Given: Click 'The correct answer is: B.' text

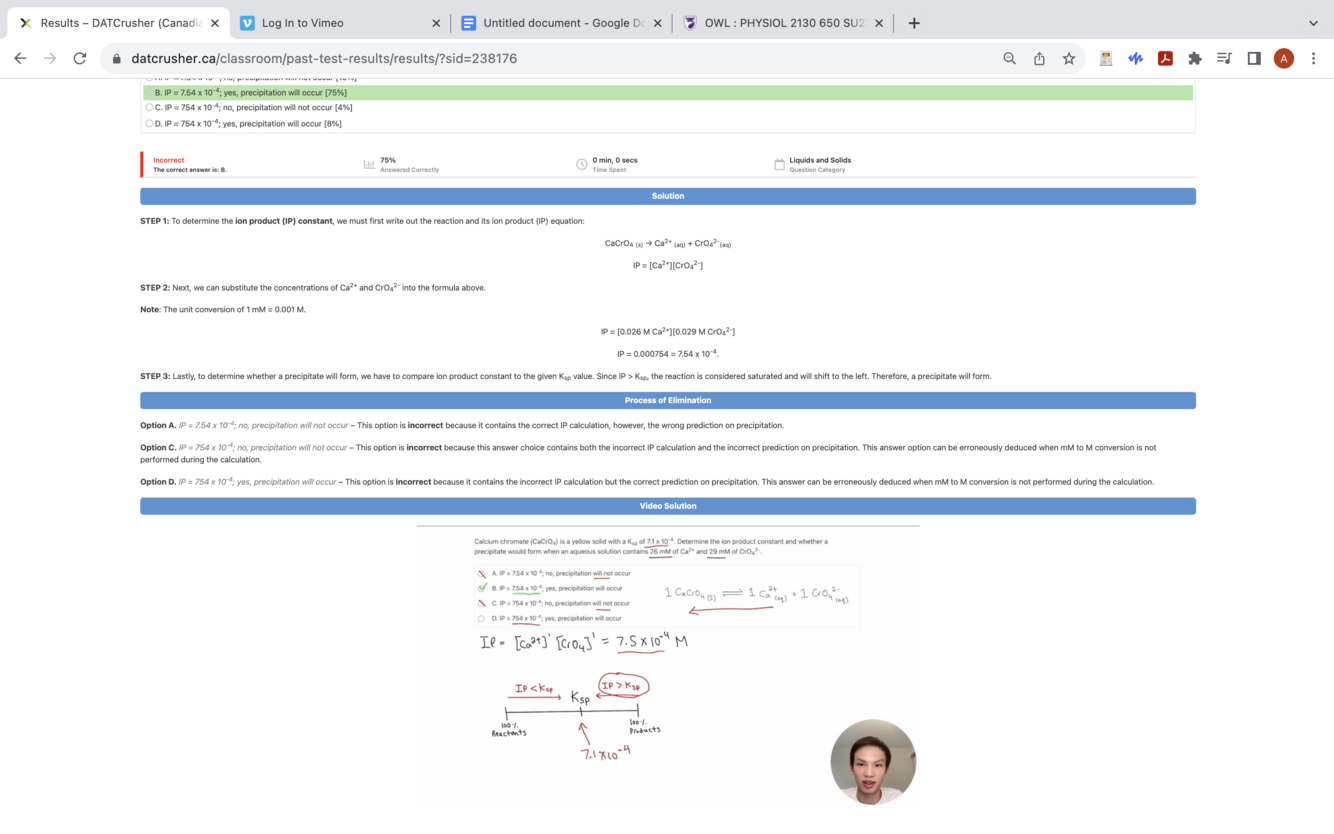Looking at the screenshot, I should pos(190,170).
